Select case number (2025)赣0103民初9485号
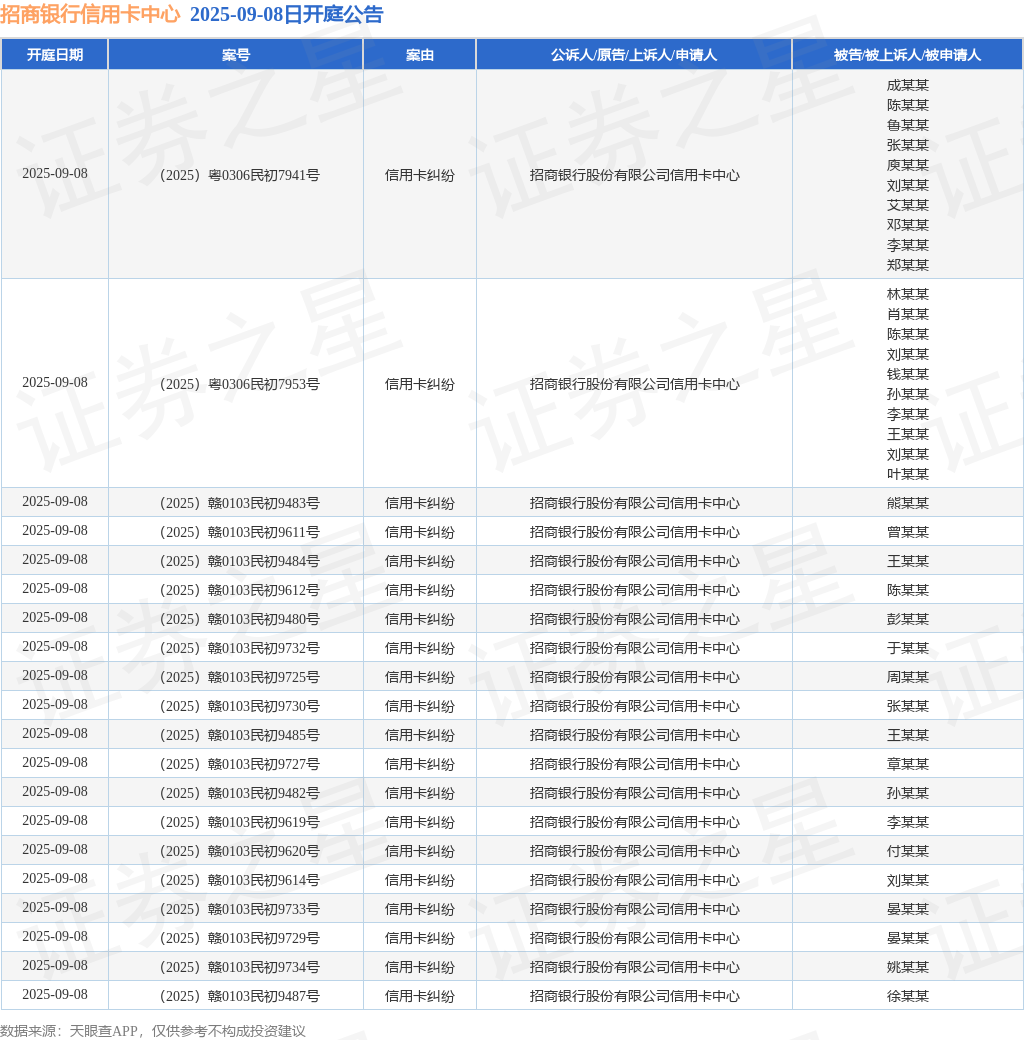1024x1040 pixels. point(239,735)
